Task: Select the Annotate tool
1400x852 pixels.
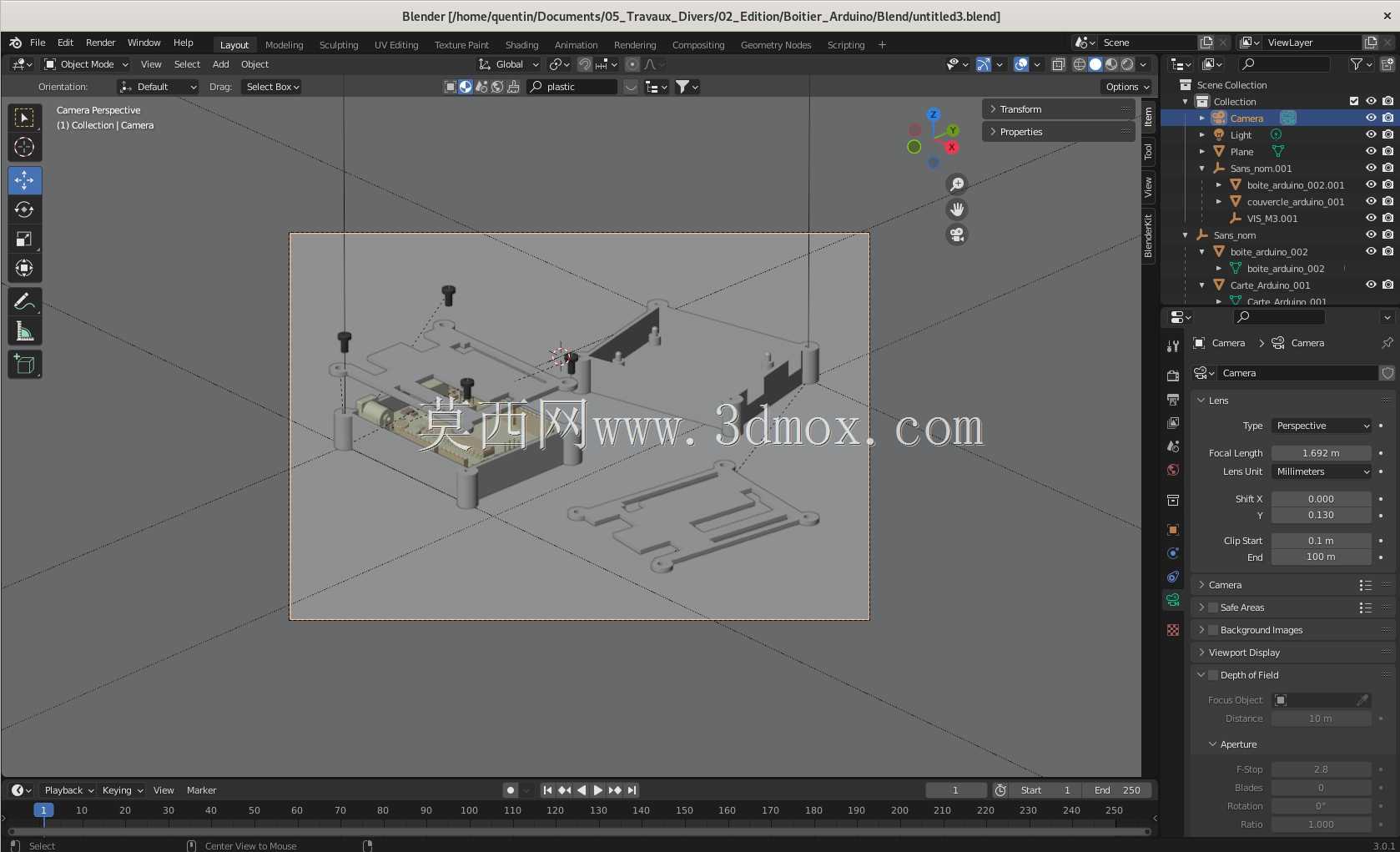Action: click(24, 302)
